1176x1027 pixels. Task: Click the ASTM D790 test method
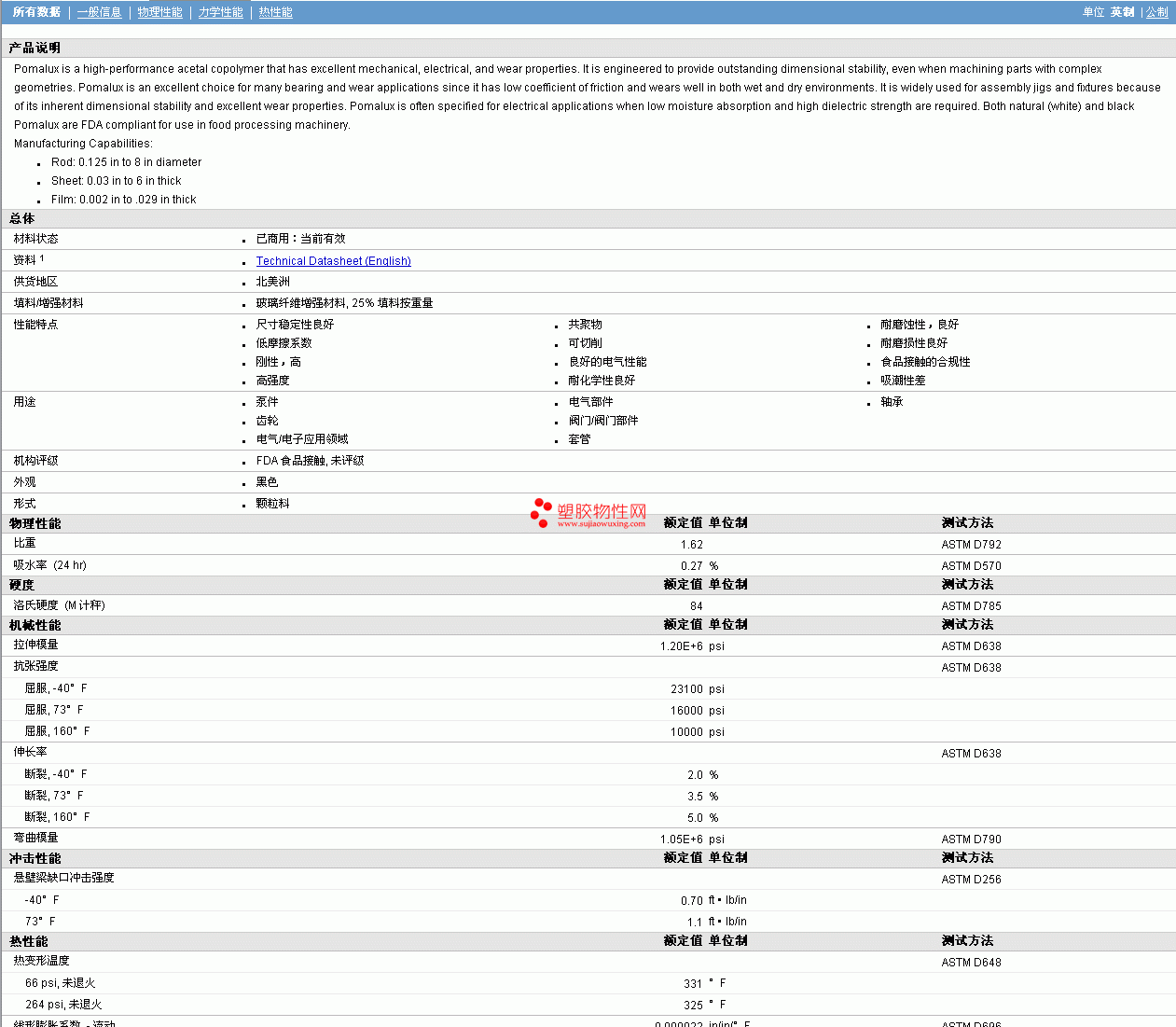(972, 840)
